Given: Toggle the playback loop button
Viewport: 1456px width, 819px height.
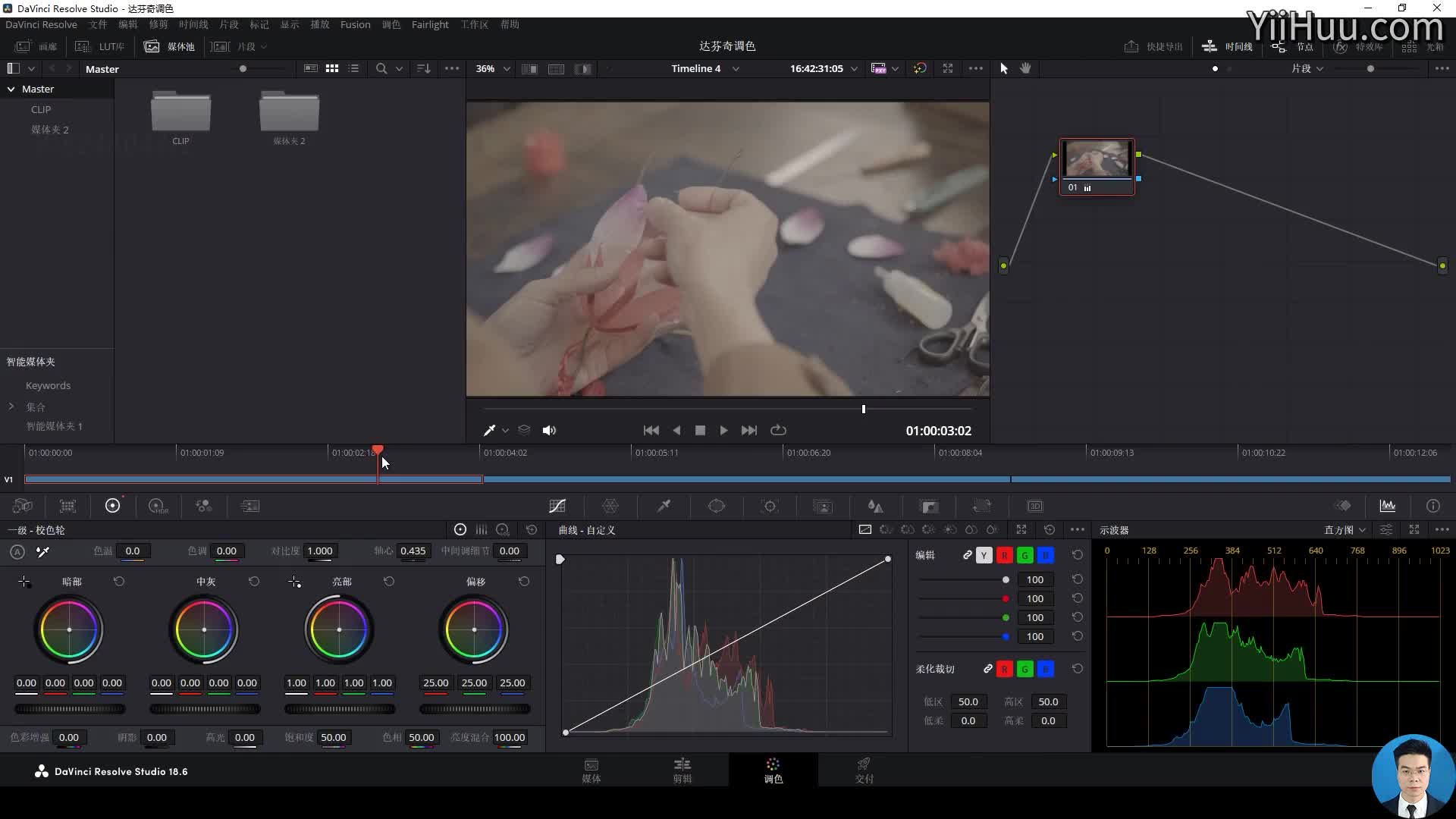Looking at the screenshot, I should click(x=778, y=430).
